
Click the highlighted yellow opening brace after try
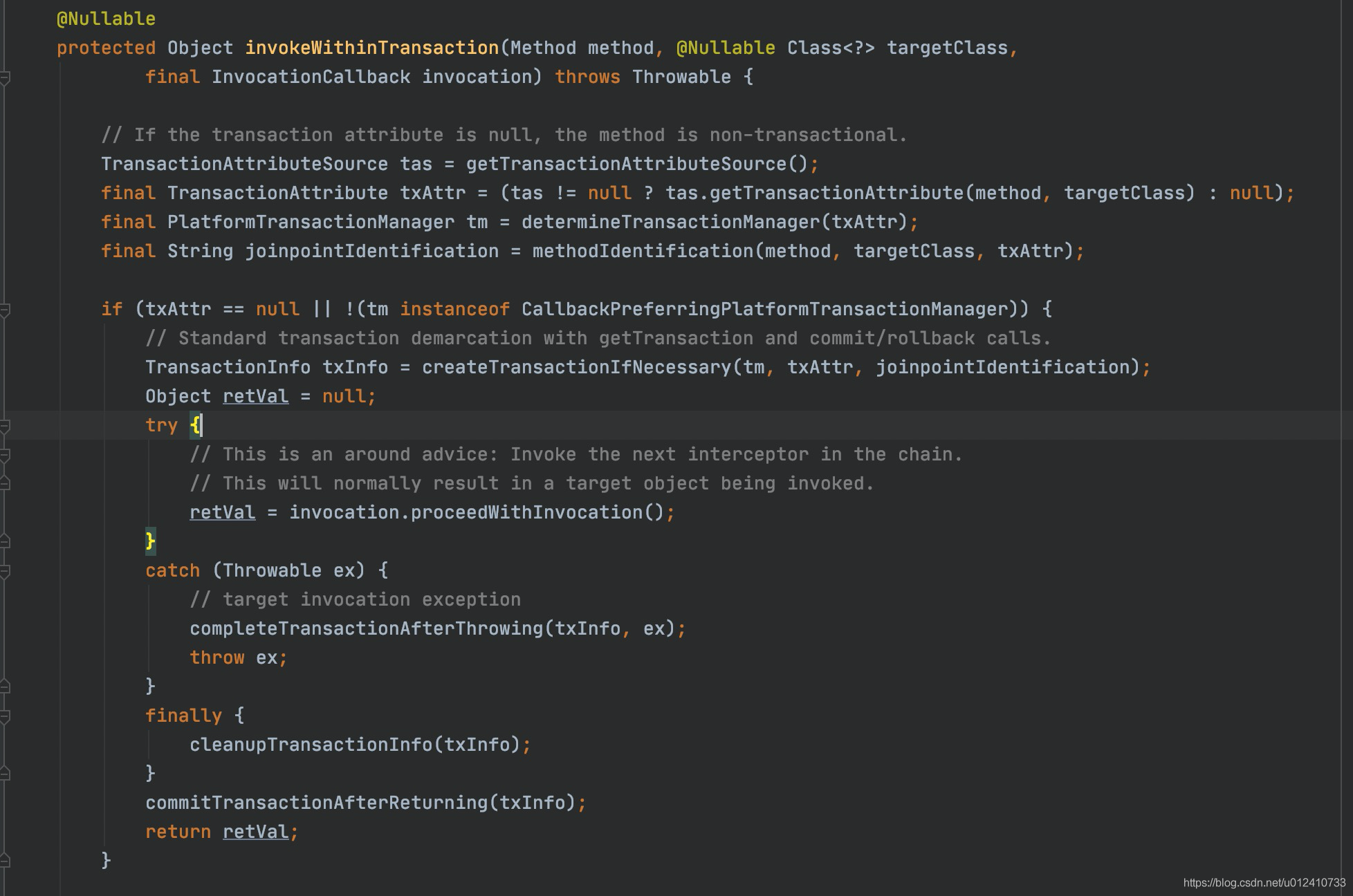pos(195,425)
